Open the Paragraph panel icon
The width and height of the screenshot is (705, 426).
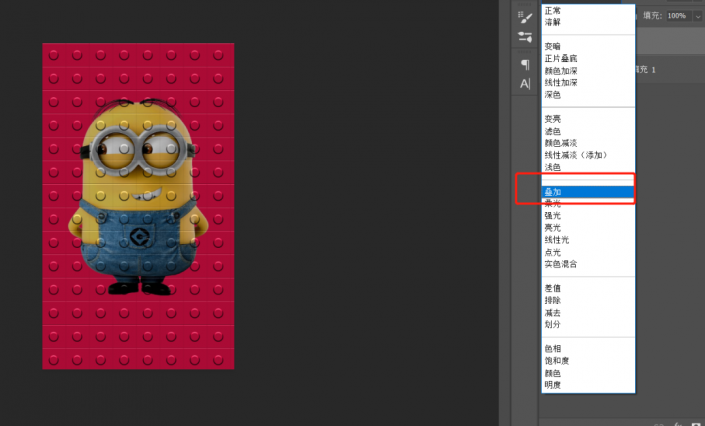(x=525, y=64)
